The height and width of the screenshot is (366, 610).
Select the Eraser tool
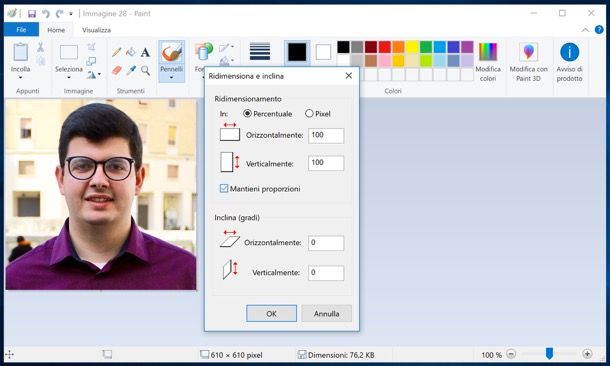[117, 70]
